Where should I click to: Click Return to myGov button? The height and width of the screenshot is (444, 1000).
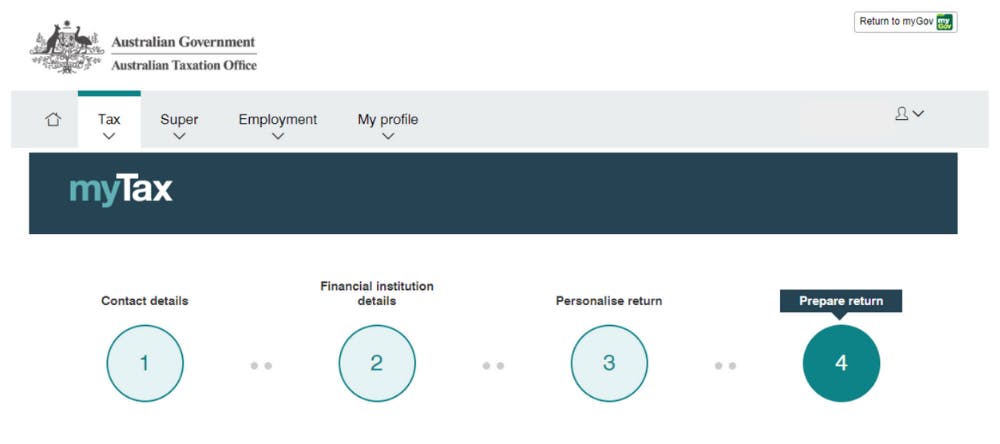tap(906, 22)
